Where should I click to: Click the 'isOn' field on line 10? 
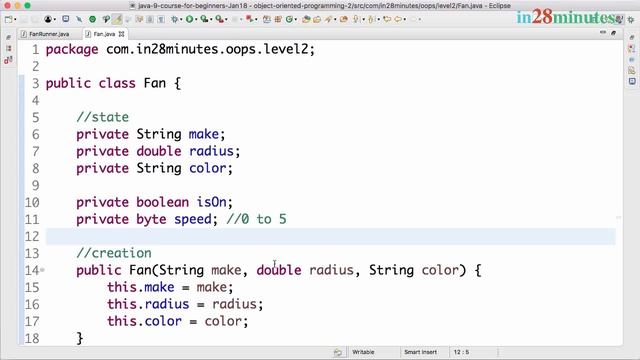click(211, 202)
